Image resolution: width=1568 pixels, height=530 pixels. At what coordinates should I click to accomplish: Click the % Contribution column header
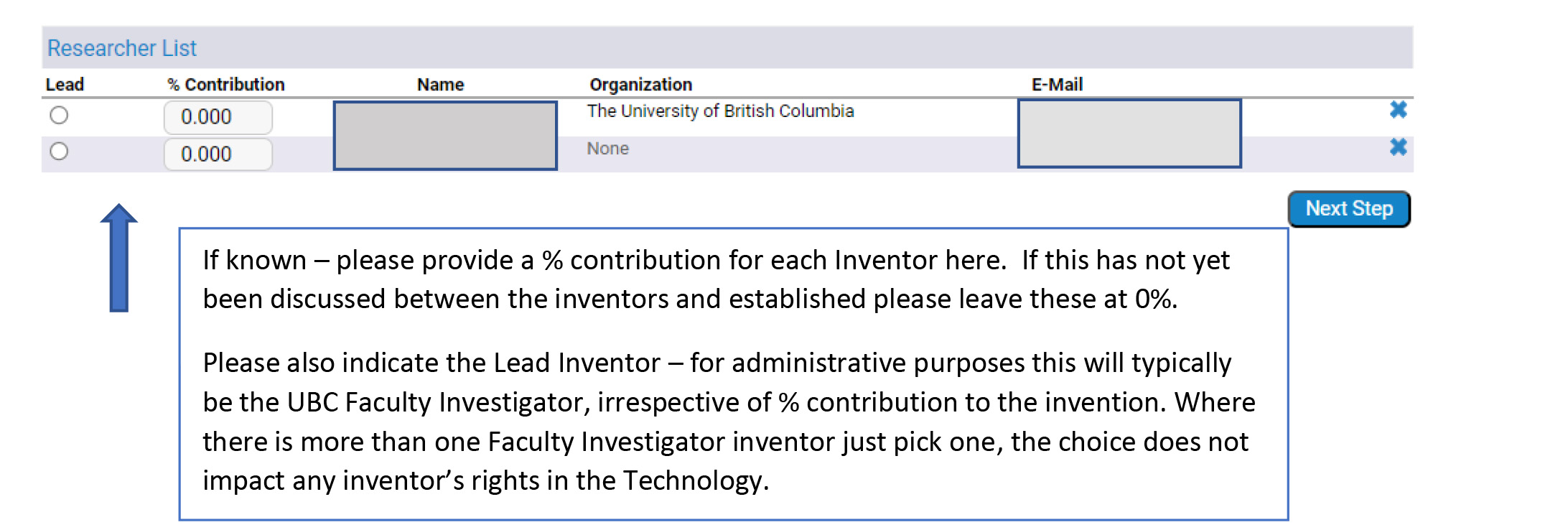(225, 84)
